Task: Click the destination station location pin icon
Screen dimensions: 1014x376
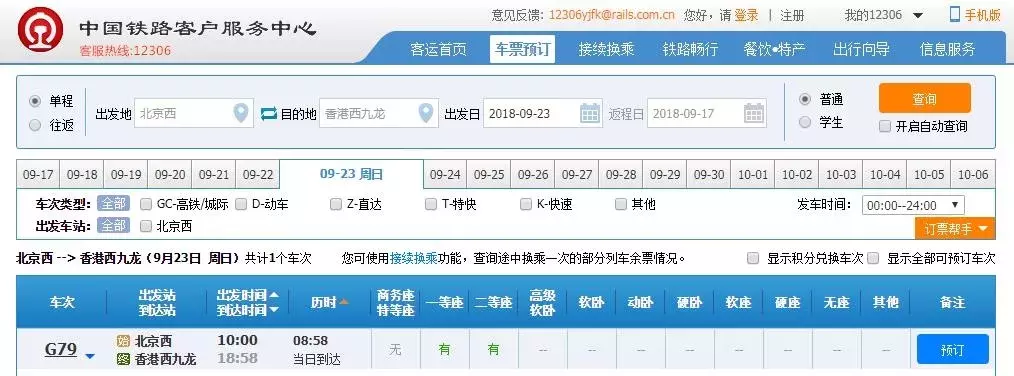Action: [426, 114]
